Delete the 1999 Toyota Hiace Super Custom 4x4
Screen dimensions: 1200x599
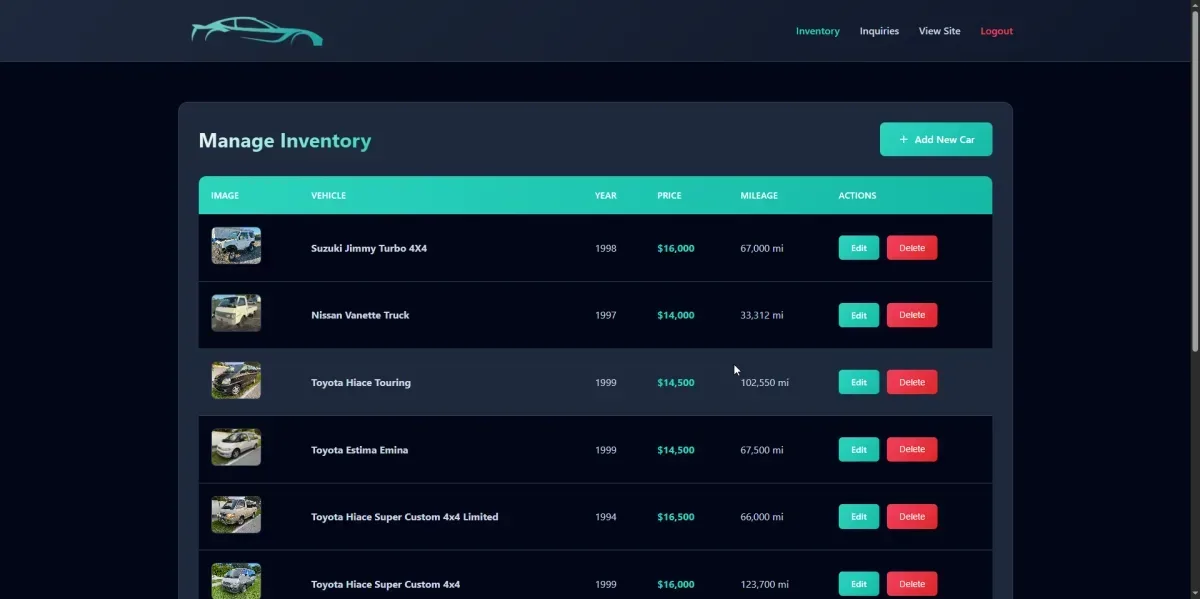(911, 584)
